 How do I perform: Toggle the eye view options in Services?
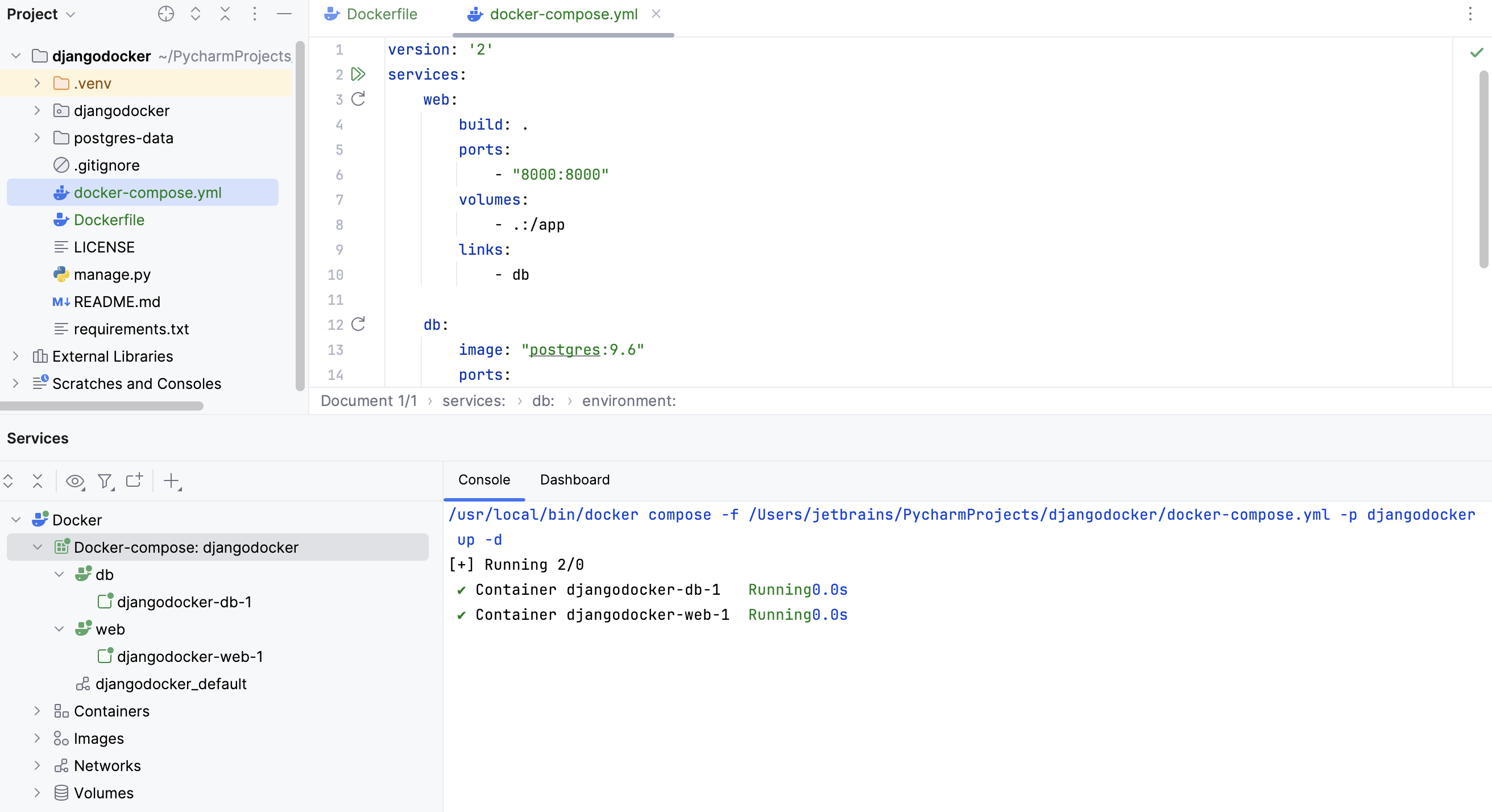pos(74,481)
